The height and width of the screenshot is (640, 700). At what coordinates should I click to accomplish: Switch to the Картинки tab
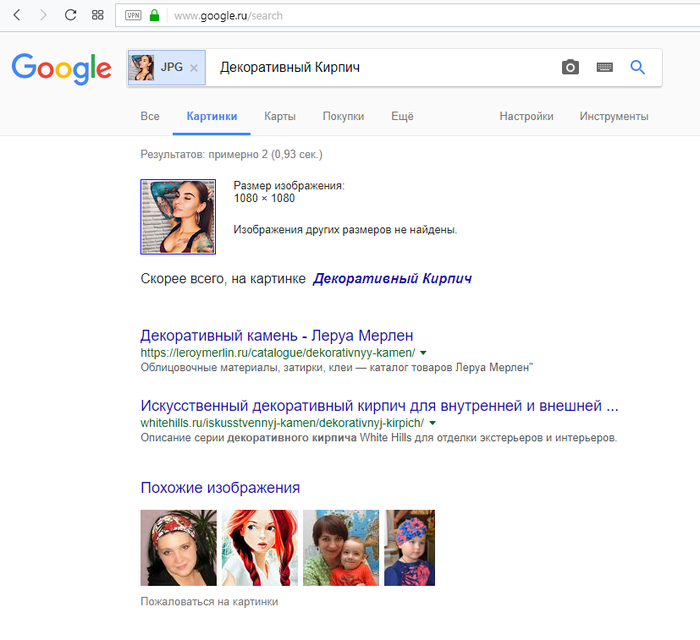[x=212, y=116]
